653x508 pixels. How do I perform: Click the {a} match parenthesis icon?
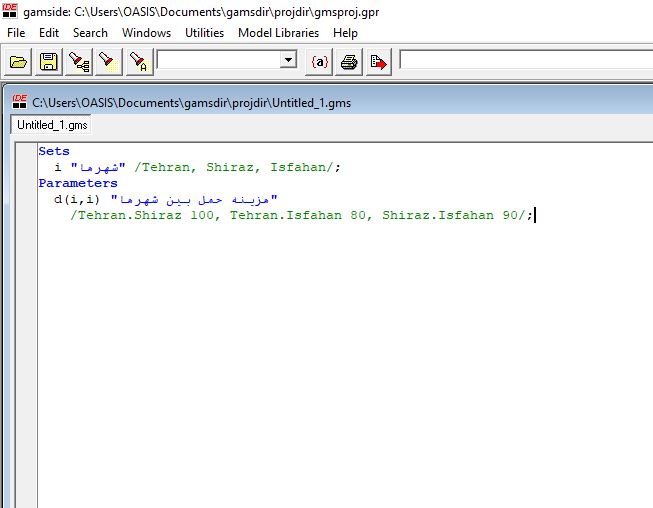(x=319, y=62)
